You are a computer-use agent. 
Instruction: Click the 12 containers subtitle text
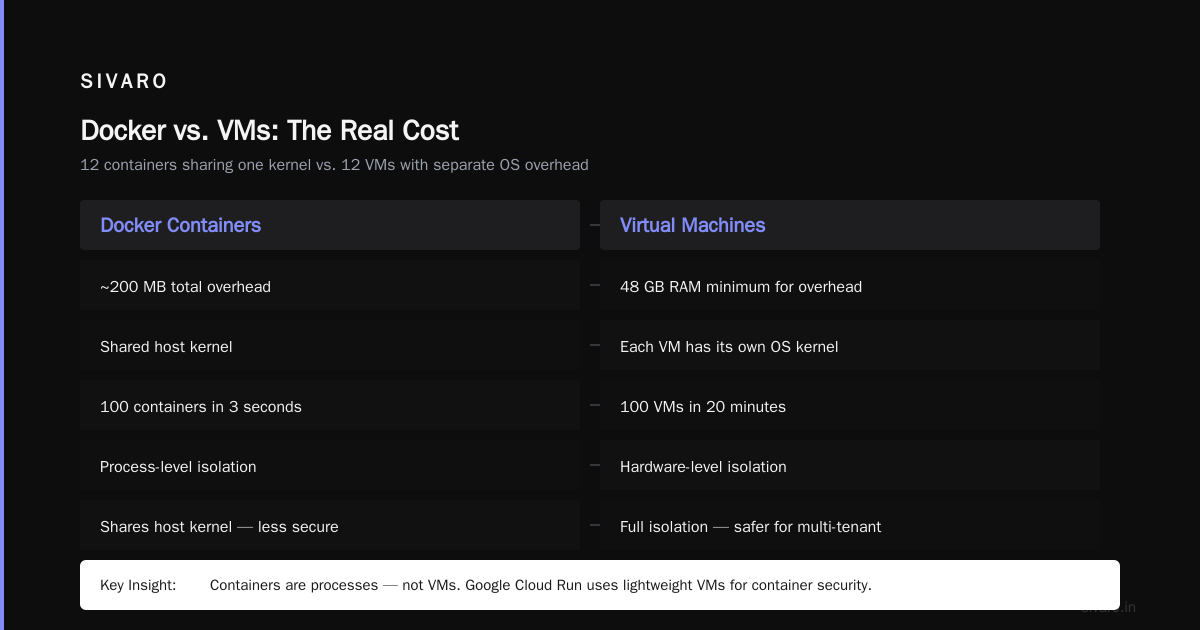334,165
